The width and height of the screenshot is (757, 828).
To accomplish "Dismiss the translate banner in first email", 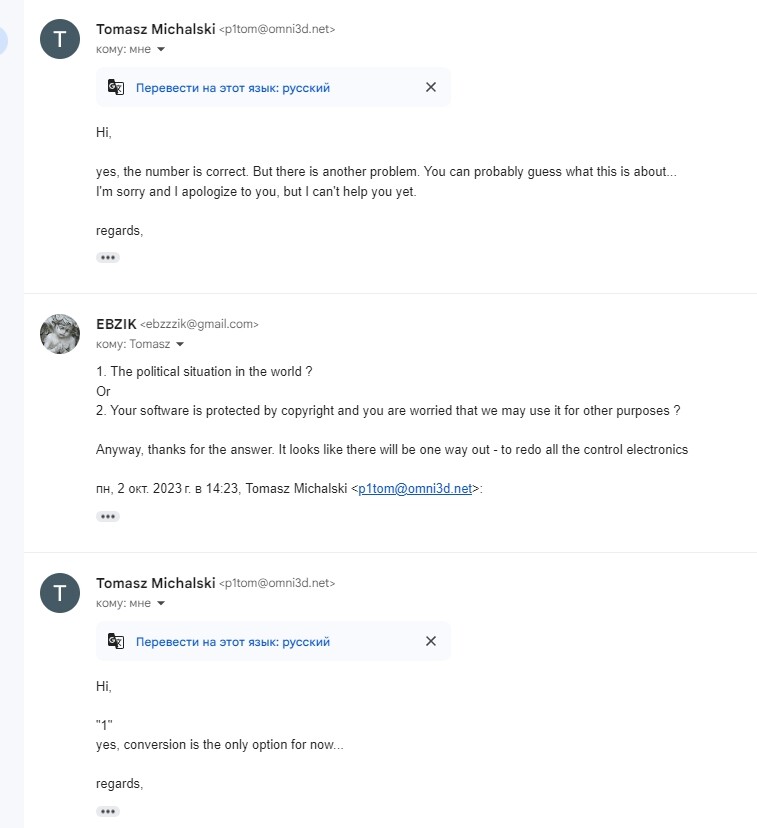I will click(x=431, y=87).
